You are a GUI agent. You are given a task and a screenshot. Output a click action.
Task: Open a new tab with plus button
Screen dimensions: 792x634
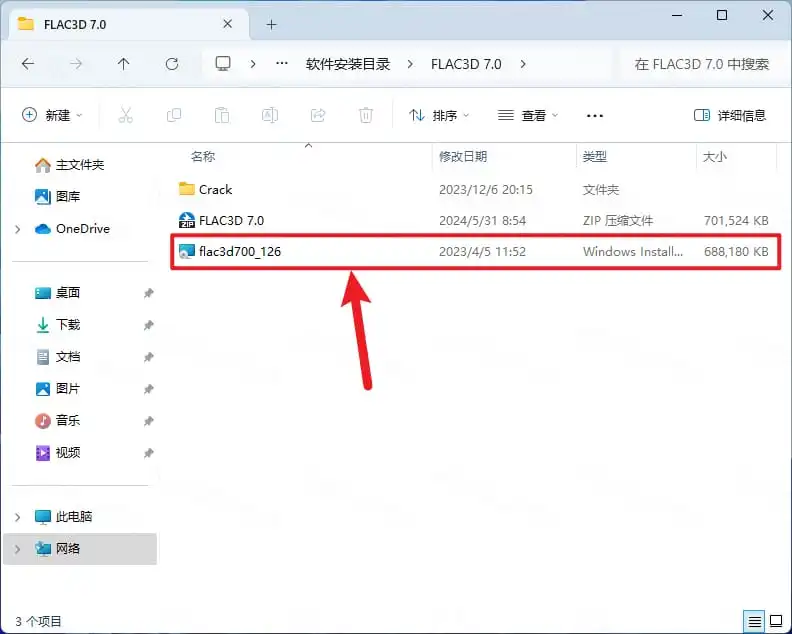271,24
